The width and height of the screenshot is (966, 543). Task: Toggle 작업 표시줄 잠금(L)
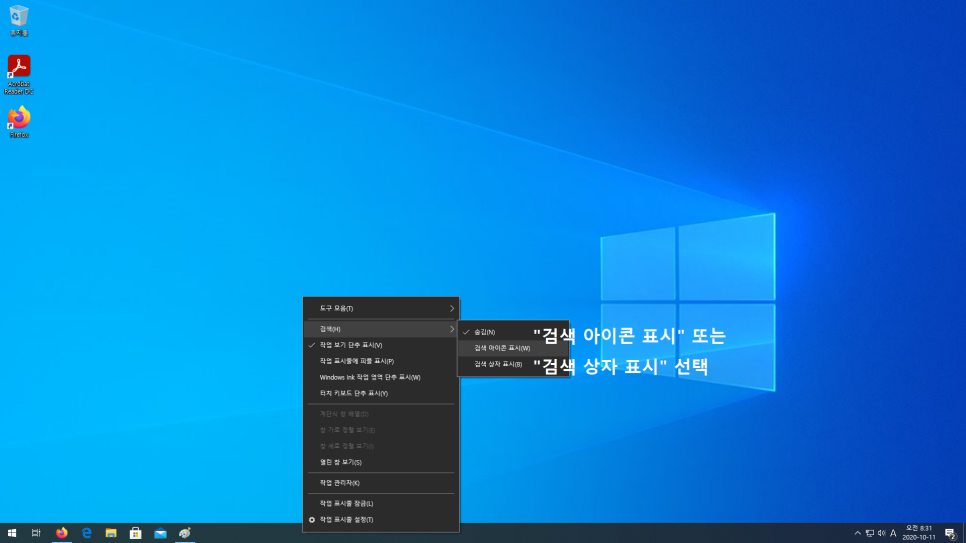[x=381, y=504]
